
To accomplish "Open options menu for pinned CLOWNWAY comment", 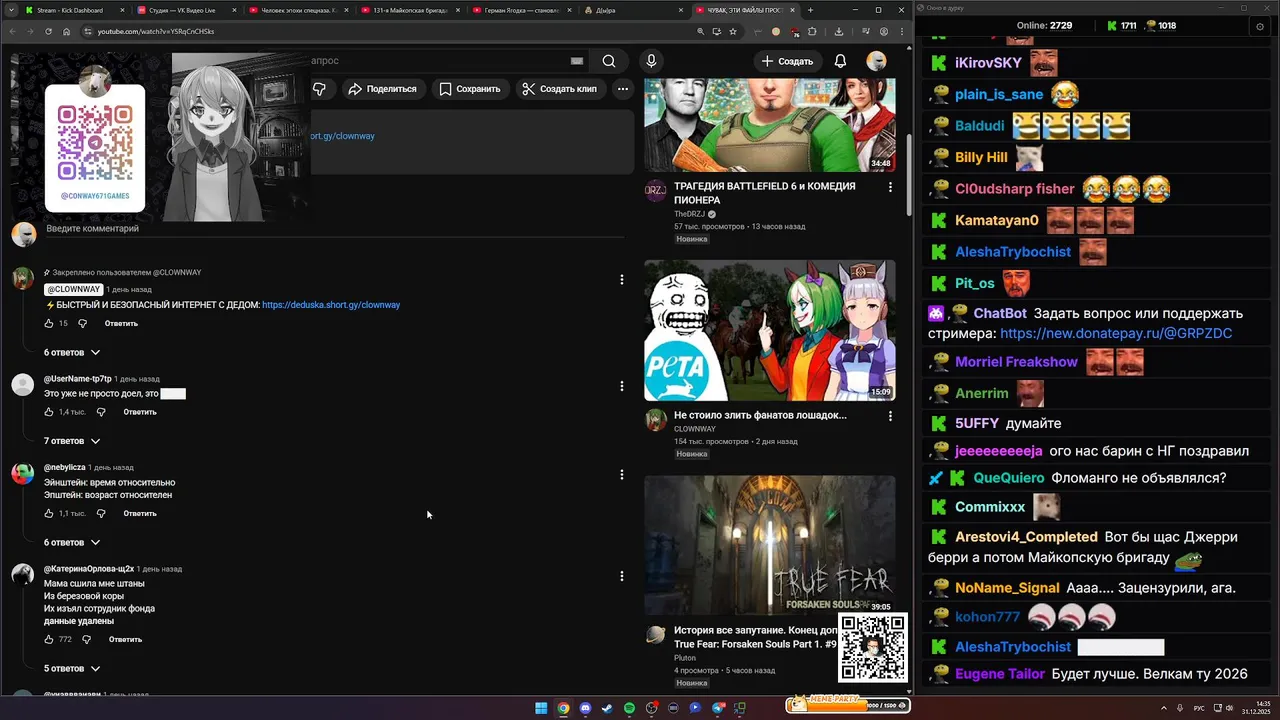I will [x=622, y=280].
